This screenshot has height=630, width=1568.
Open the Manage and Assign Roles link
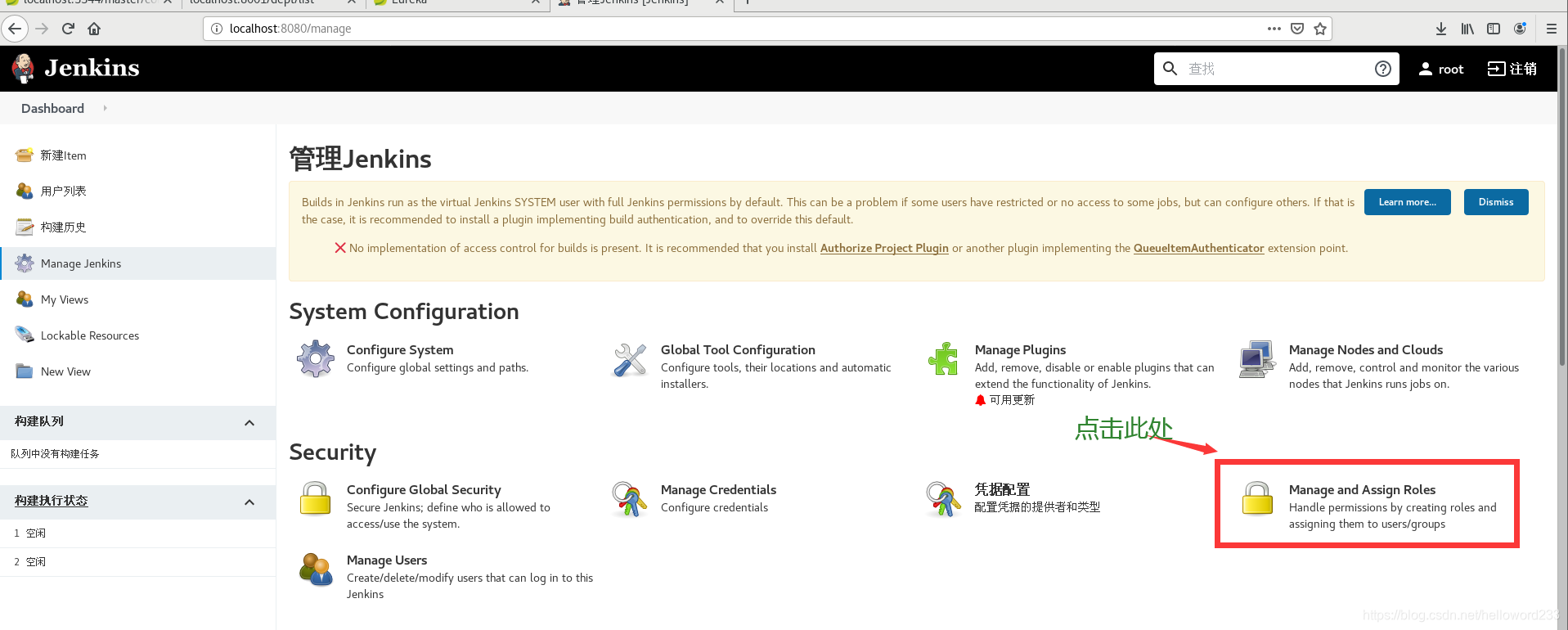(x=1362, y=489)
